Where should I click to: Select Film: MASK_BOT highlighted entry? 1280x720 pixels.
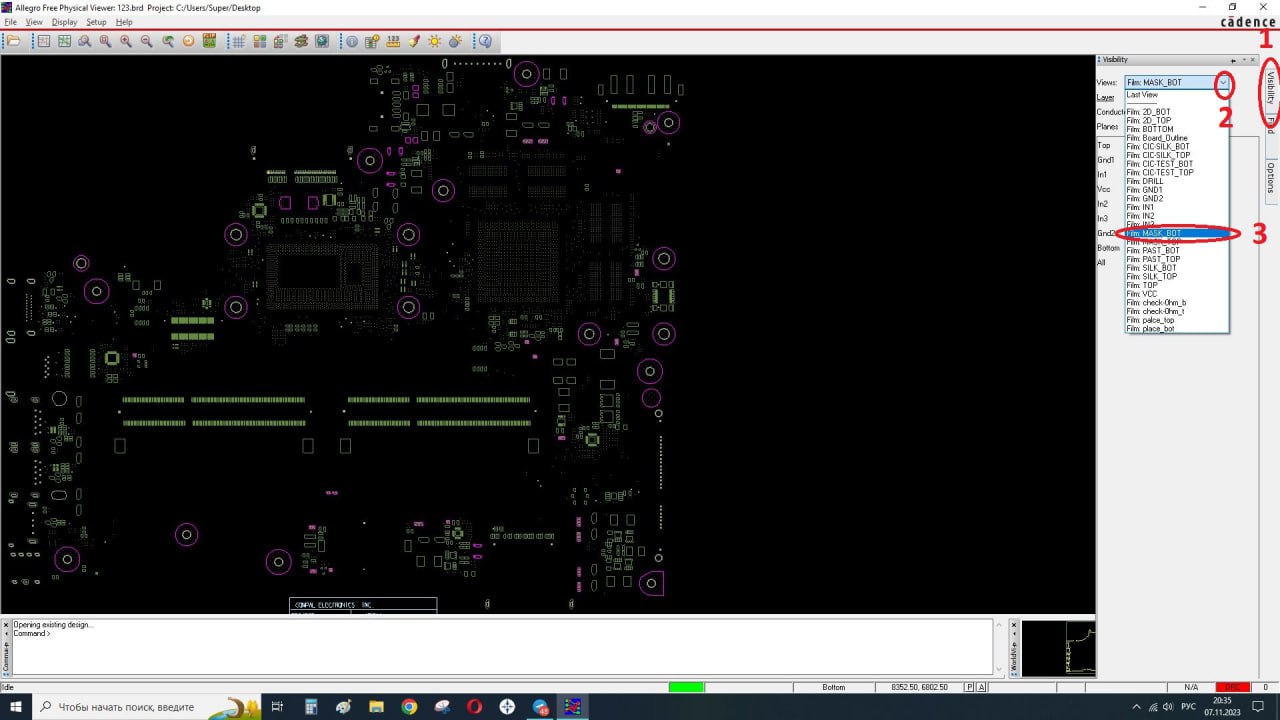(x=1177, y=233)
